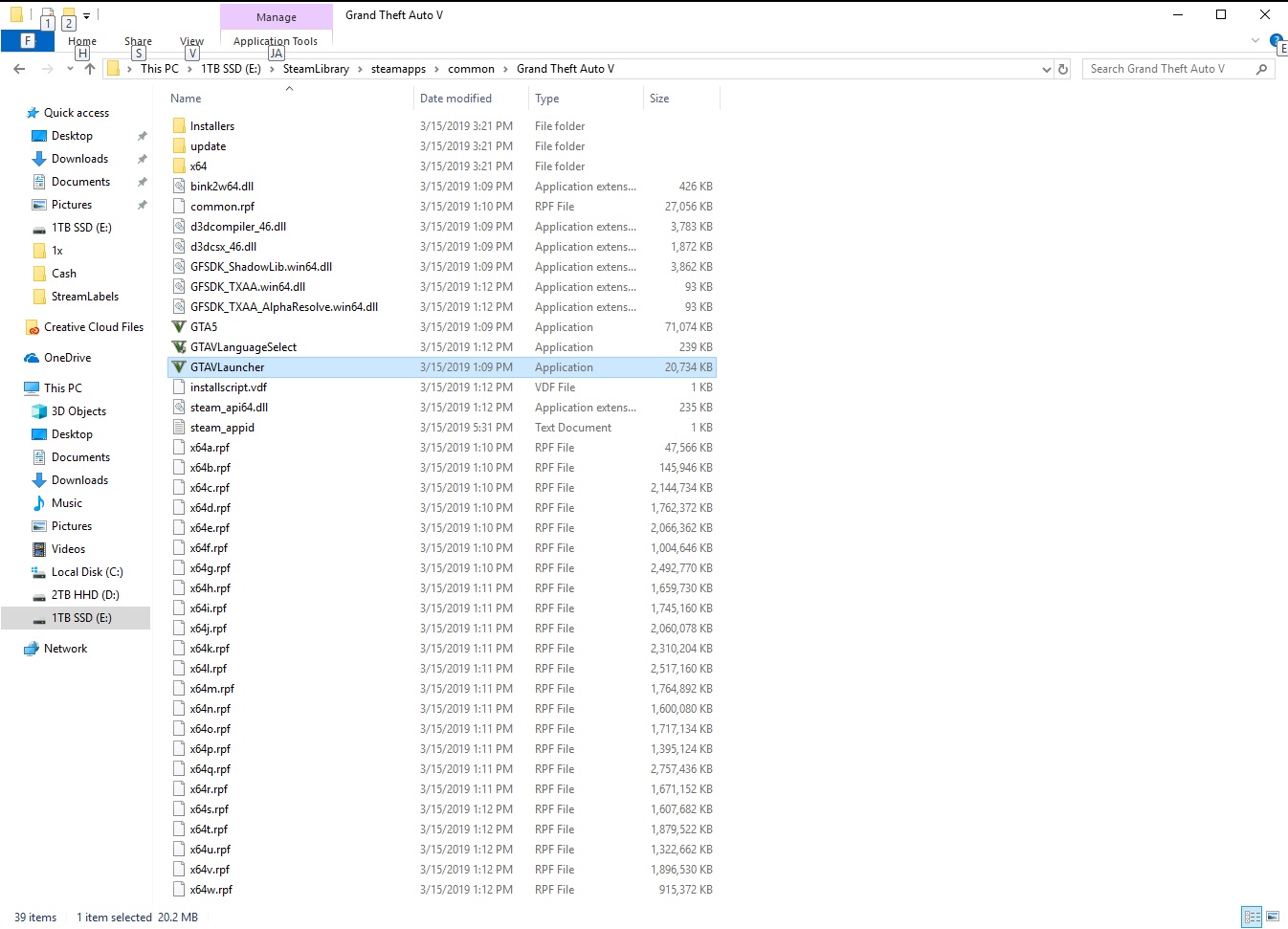Viewport: 1288px width, 929px height.
Task: Select the GTAVLanguageSelect application icon
Action: click(x=179, y=347)
